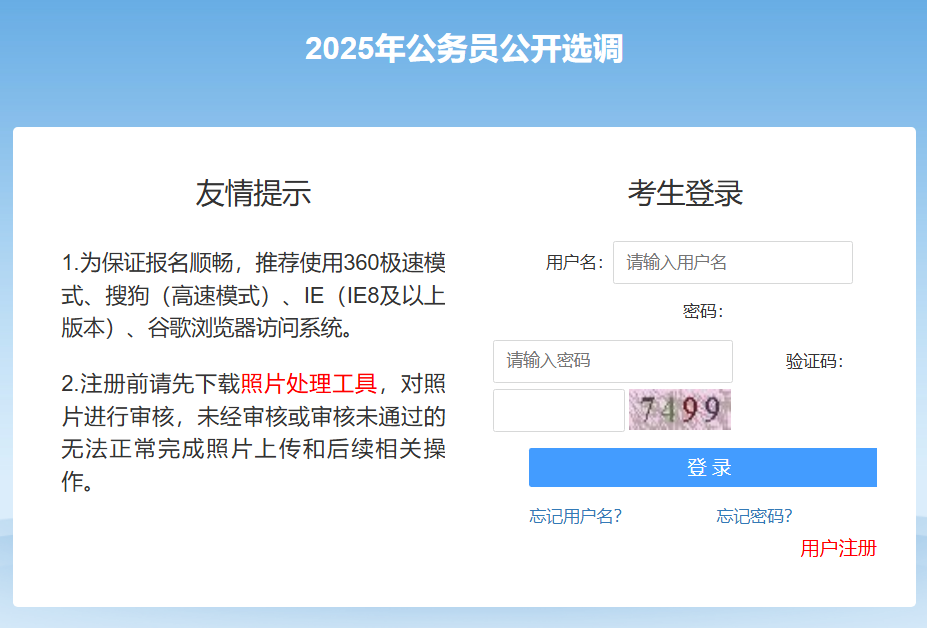Download the red 照片处理工具 link

tap(309, 384)
